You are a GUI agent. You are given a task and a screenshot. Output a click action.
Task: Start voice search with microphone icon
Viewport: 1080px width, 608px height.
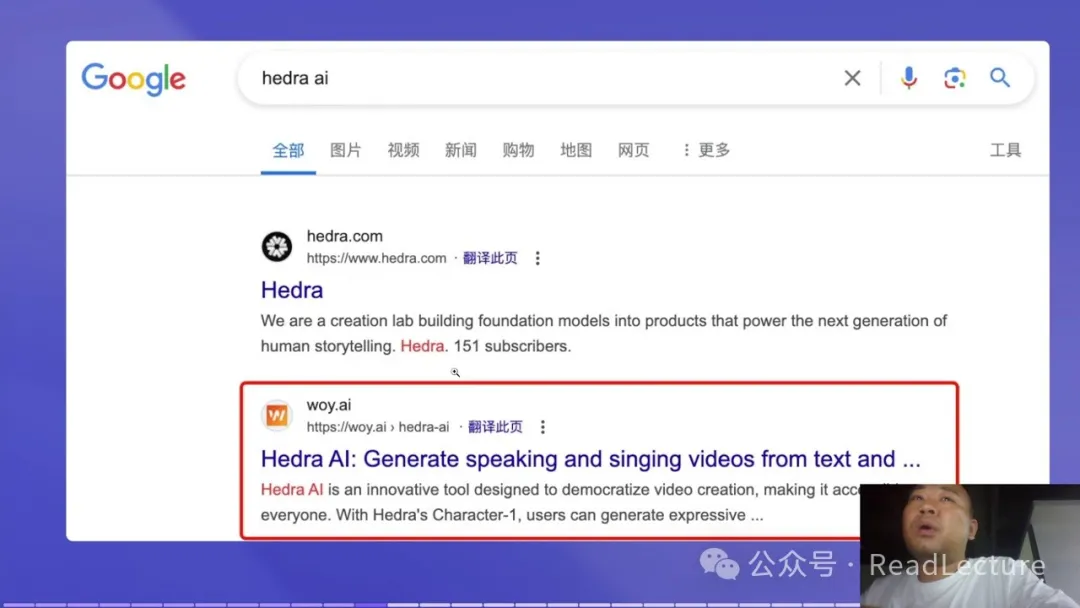tap(908, 78)
